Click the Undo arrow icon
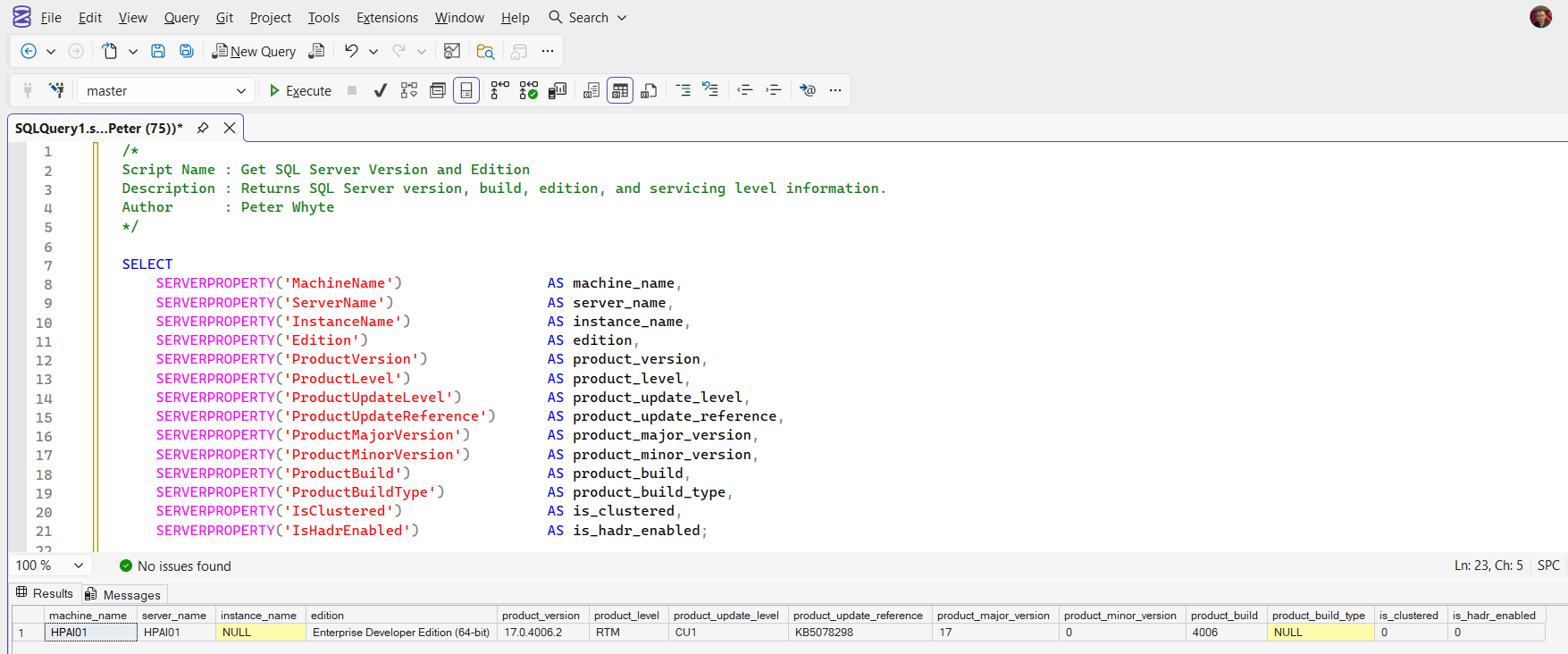This screenshot has height=654, width=1568. (351, 51)
